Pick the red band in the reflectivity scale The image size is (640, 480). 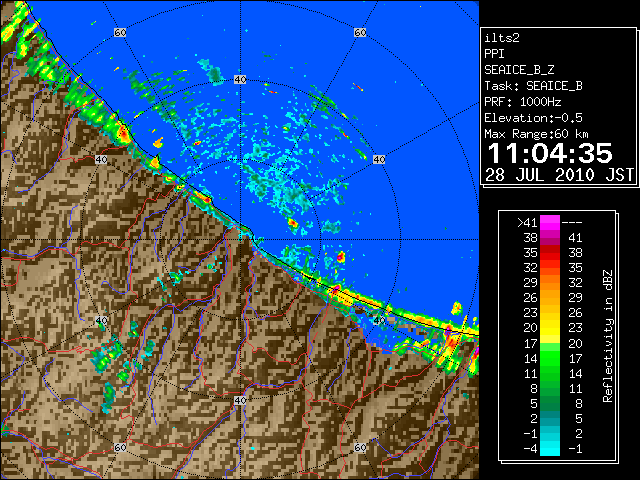point(550,253)
